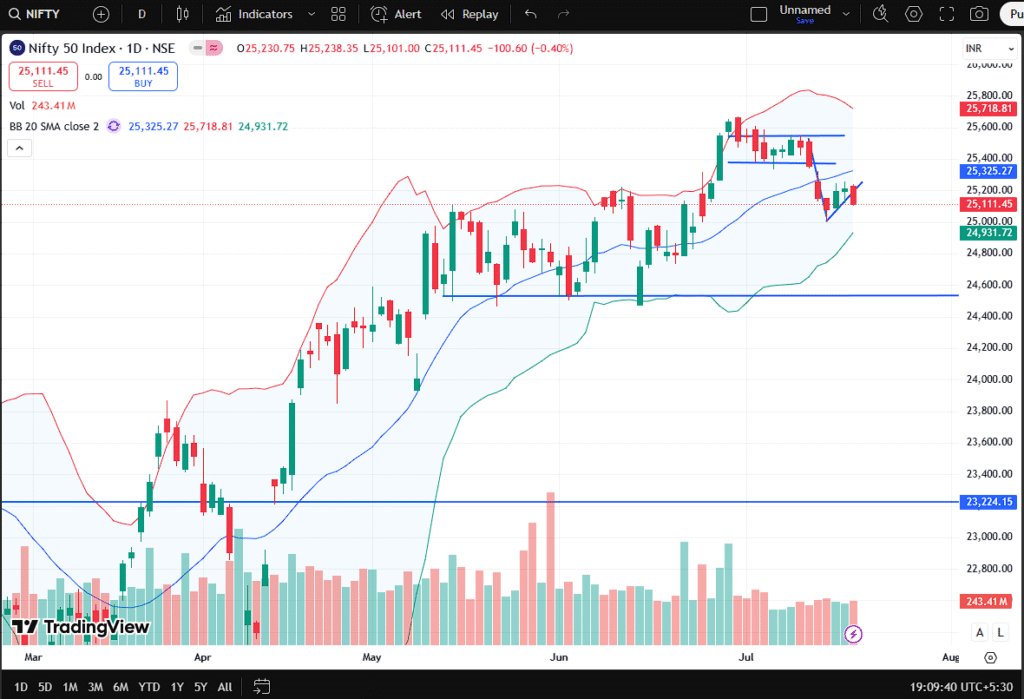Open quick search lightning magnifier icon
The image size is (1024, 699).
[880, 14]
